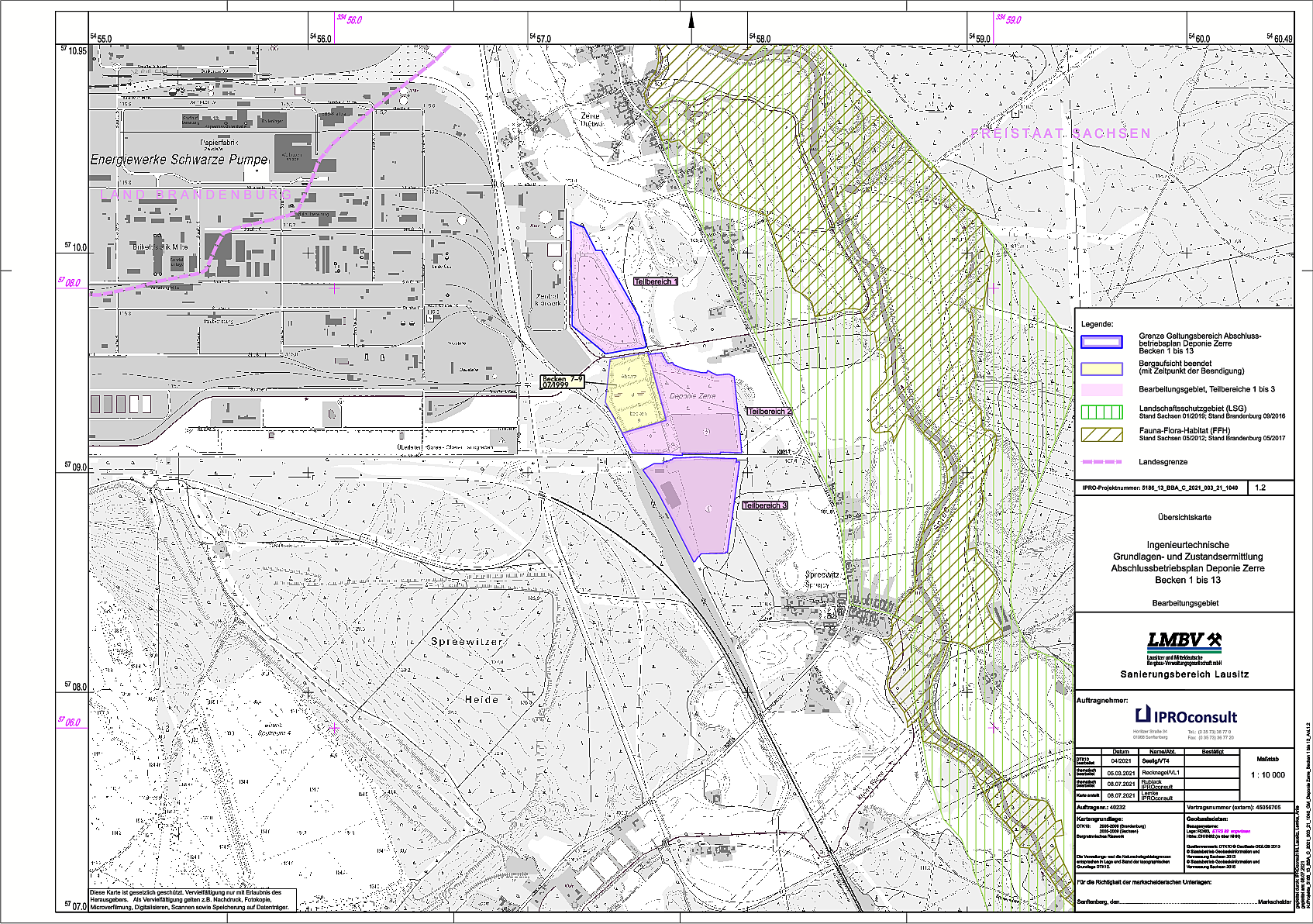Click the pink Bearbeitungsgebiet legend swatch
1313x924 pixels.
point(1101,390)
